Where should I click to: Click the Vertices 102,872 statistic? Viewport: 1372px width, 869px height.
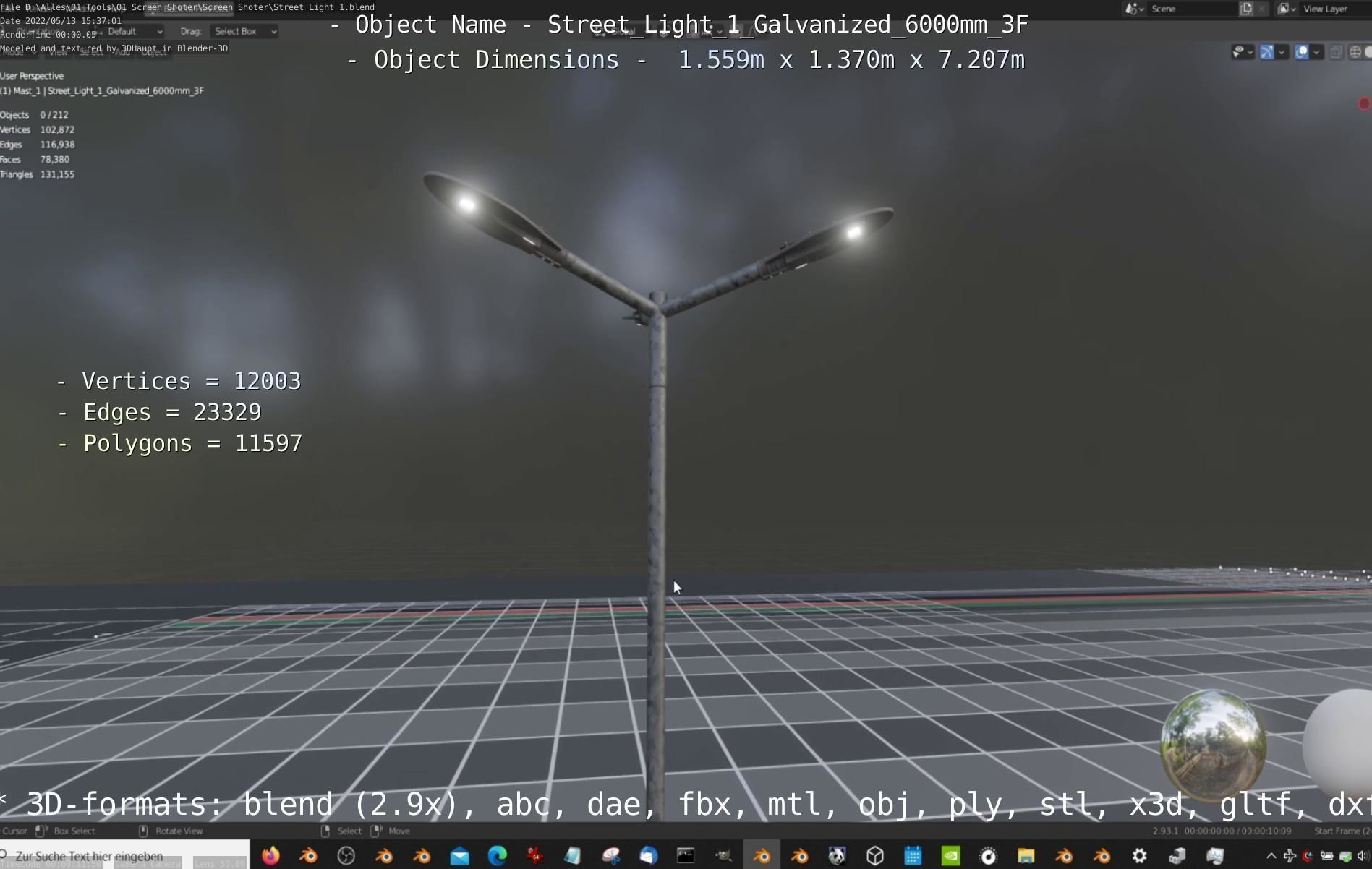click(x=38, y=130)
